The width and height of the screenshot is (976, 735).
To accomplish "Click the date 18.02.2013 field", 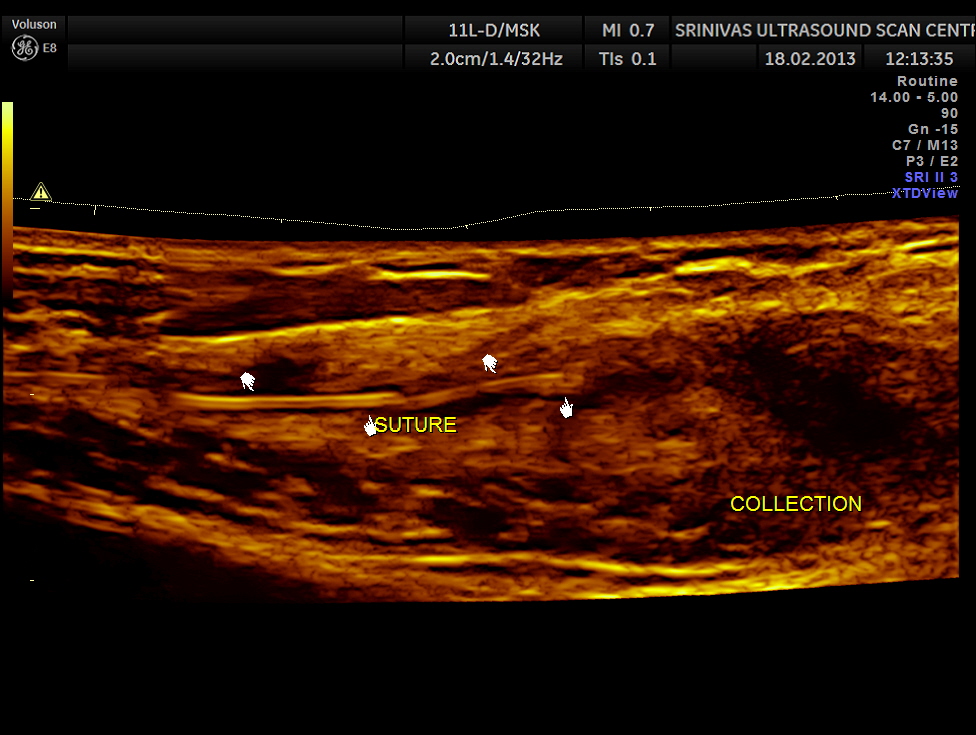I will (x=810, y=59).
